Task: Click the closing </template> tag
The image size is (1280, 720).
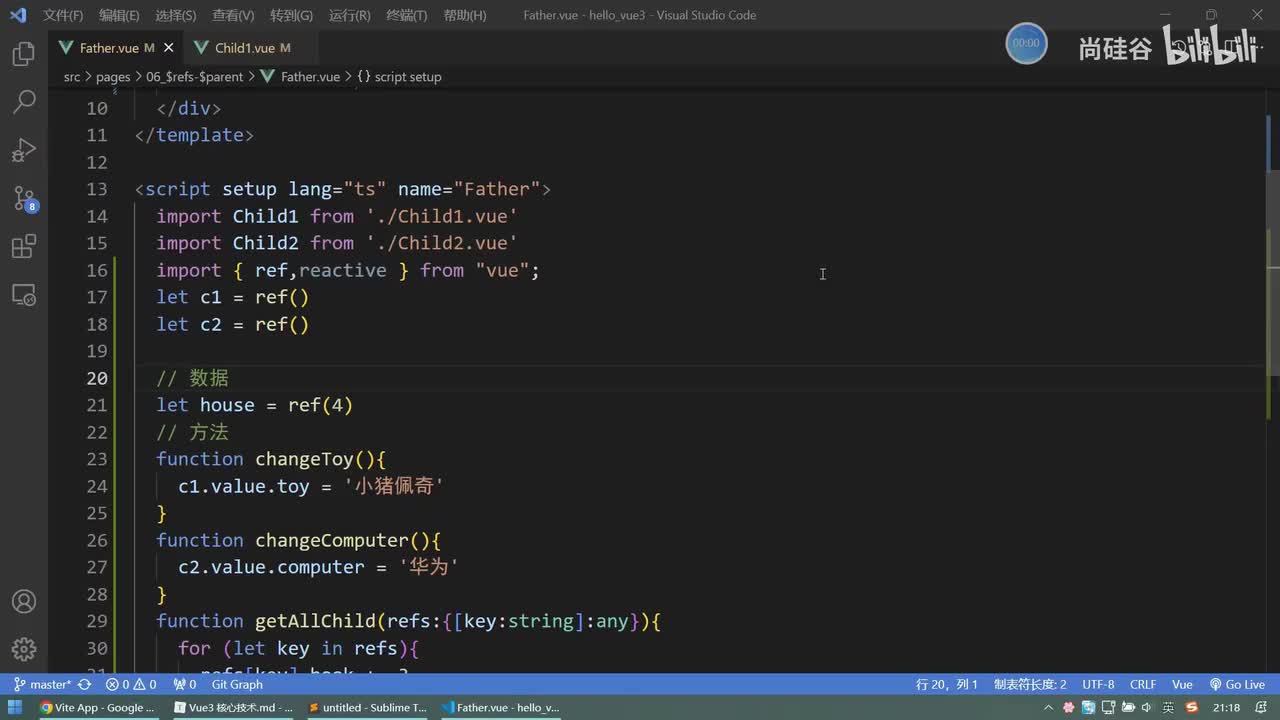Action: click(x=194, y=135)
